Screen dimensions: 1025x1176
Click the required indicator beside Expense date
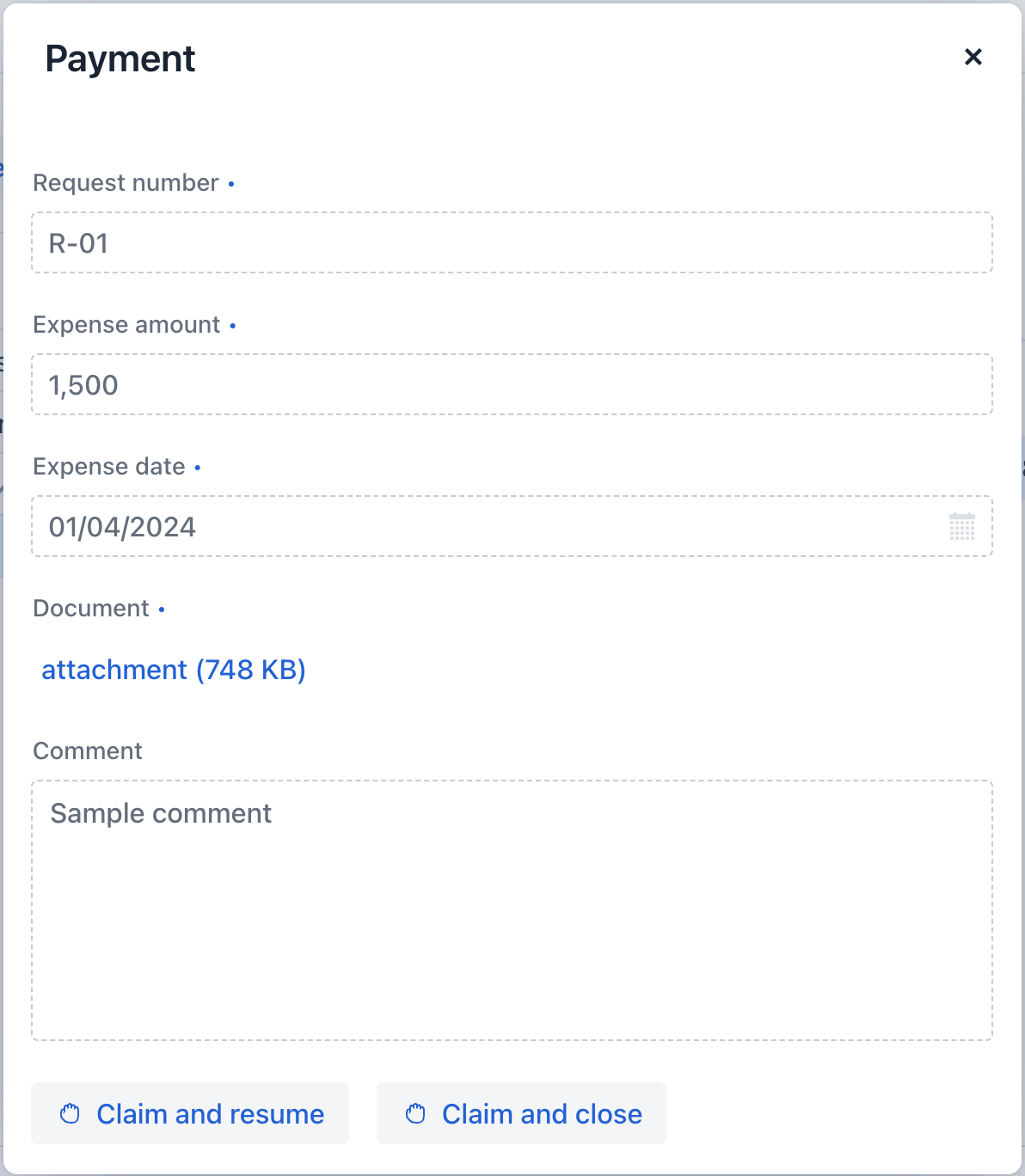[197, 468]
